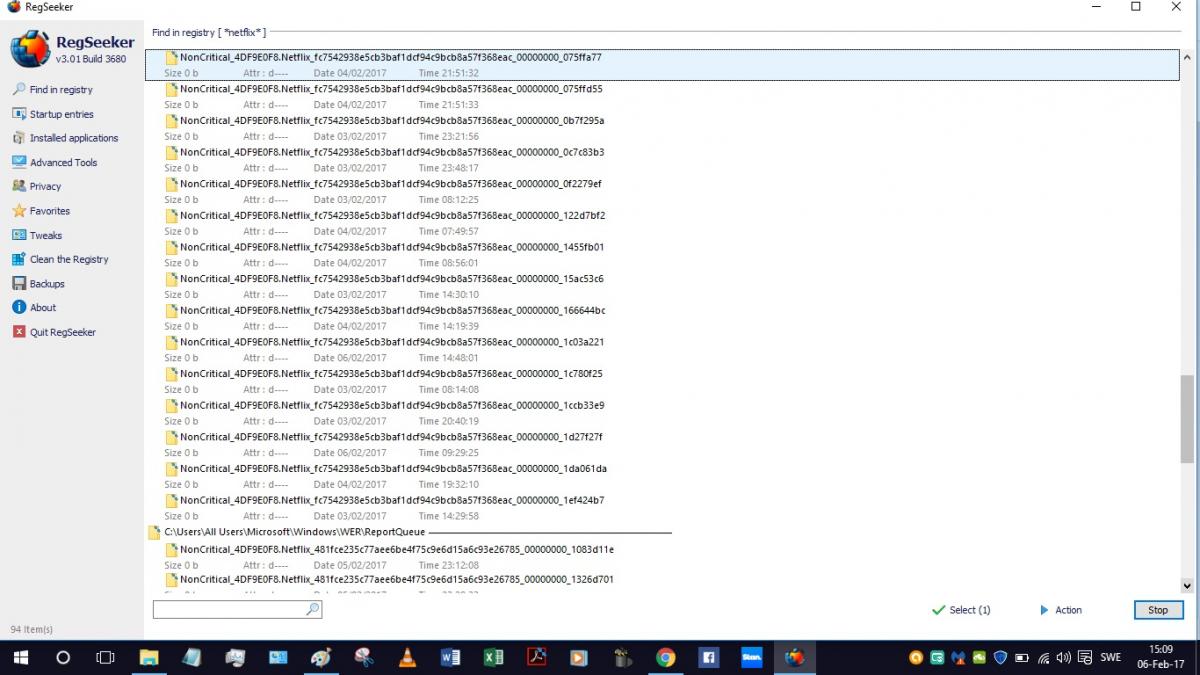The image size is (1200, 675).
Task: Open File Explorer from the taskbar
Action: (x=149, y=658)
